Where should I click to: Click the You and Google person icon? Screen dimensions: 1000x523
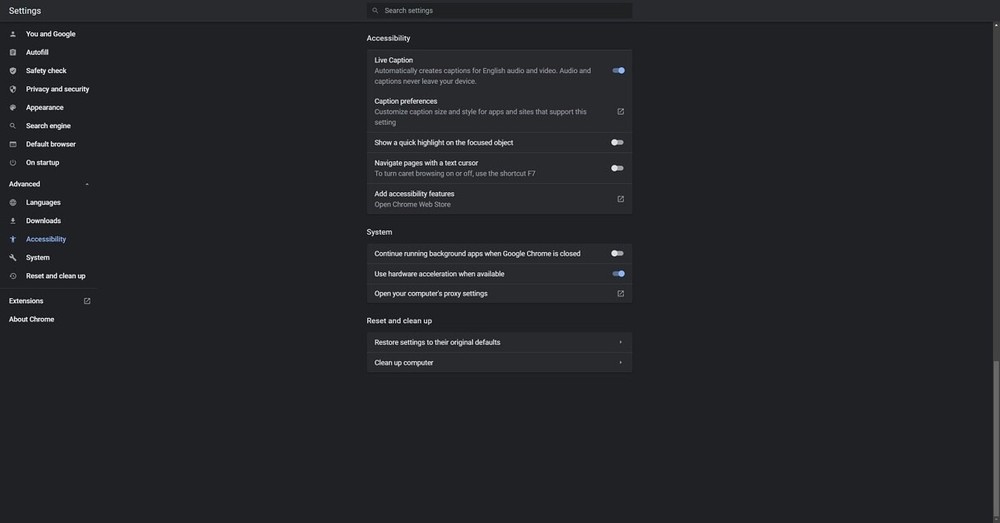click(x=13, y=34)
